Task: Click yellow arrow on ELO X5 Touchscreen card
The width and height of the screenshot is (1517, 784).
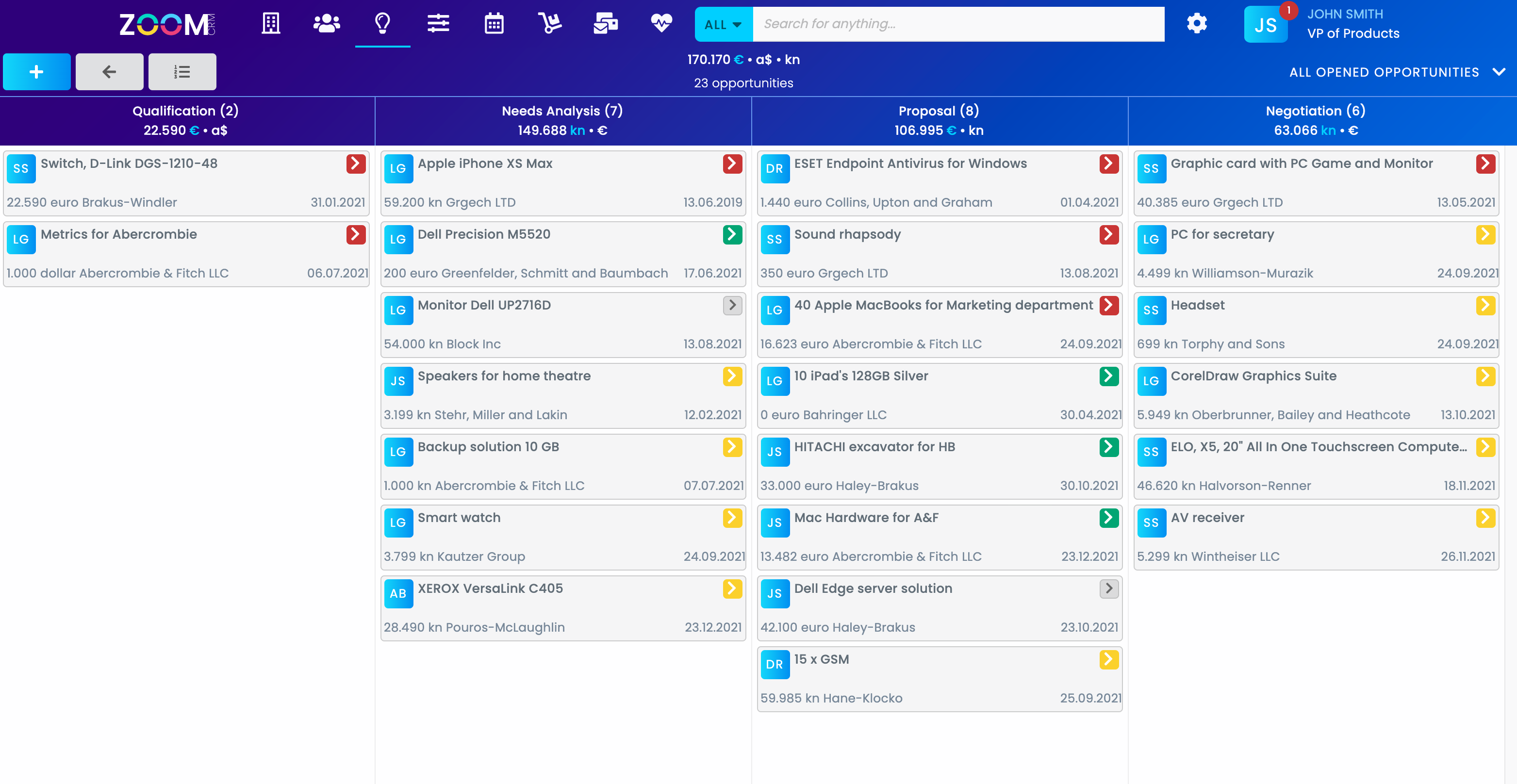Action: (x=1485, y=447)
